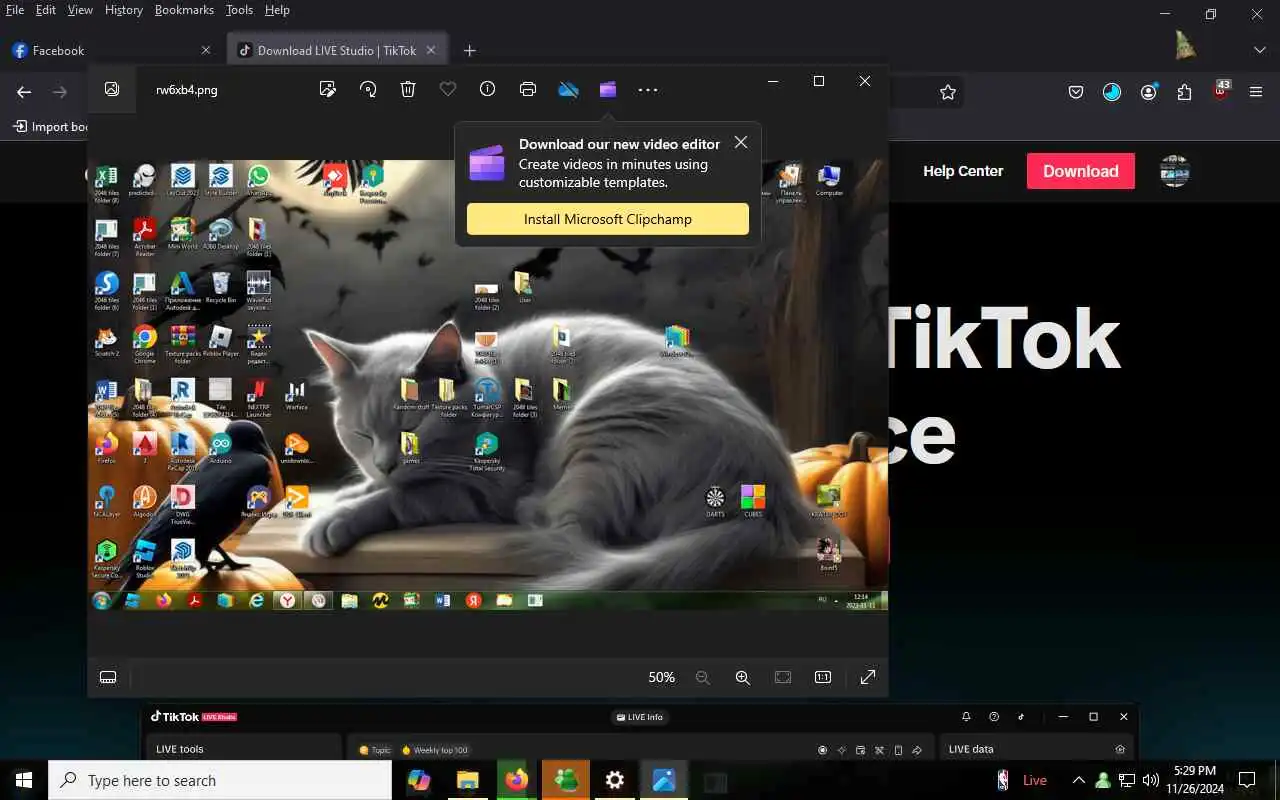This screenshot has height=800, width=1280.
Task: Click the Topic label in LIVE Studio
Action: click(375, 750)
